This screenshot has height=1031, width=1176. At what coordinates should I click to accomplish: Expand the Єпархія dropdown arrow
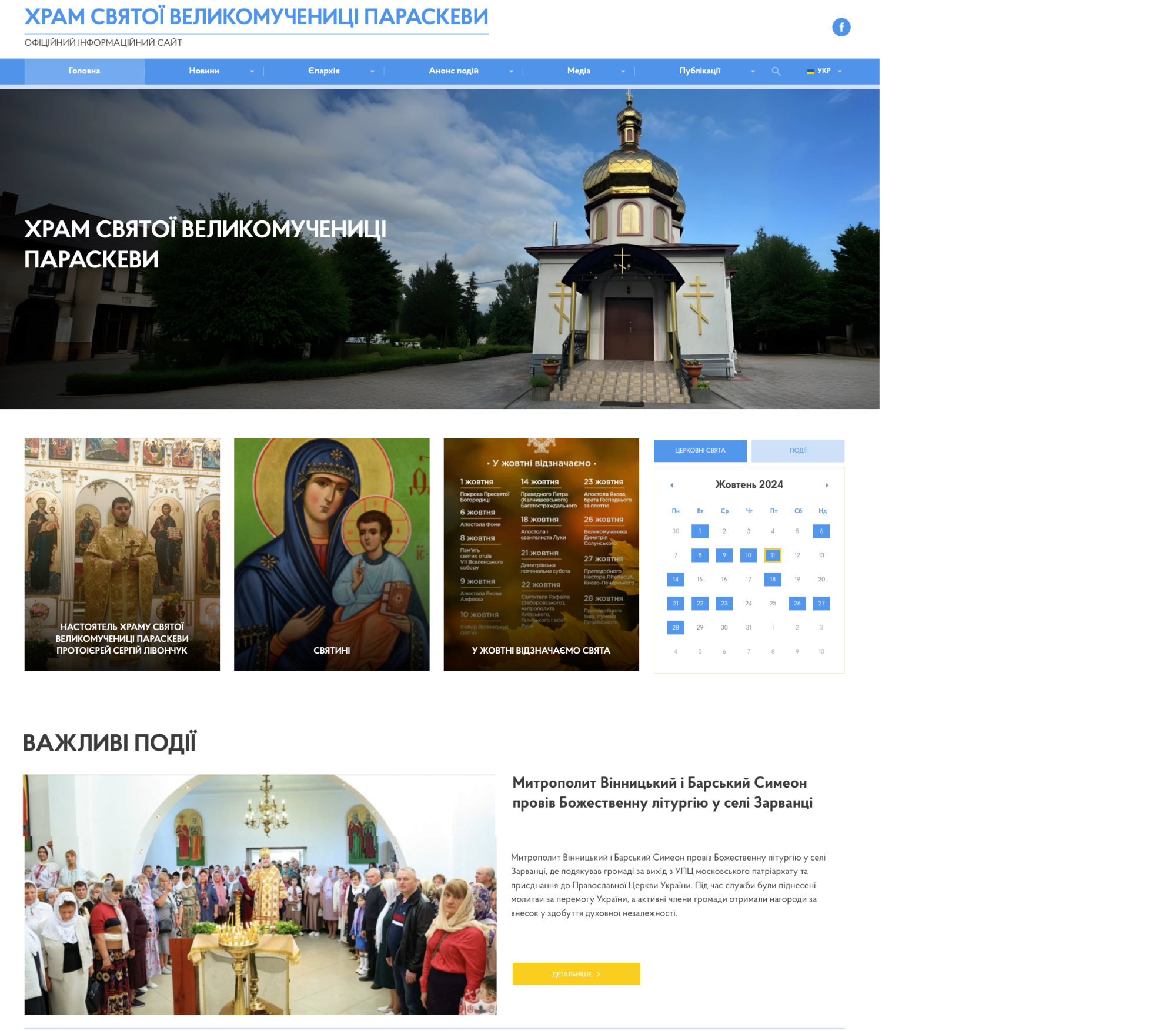pos(372,71)
